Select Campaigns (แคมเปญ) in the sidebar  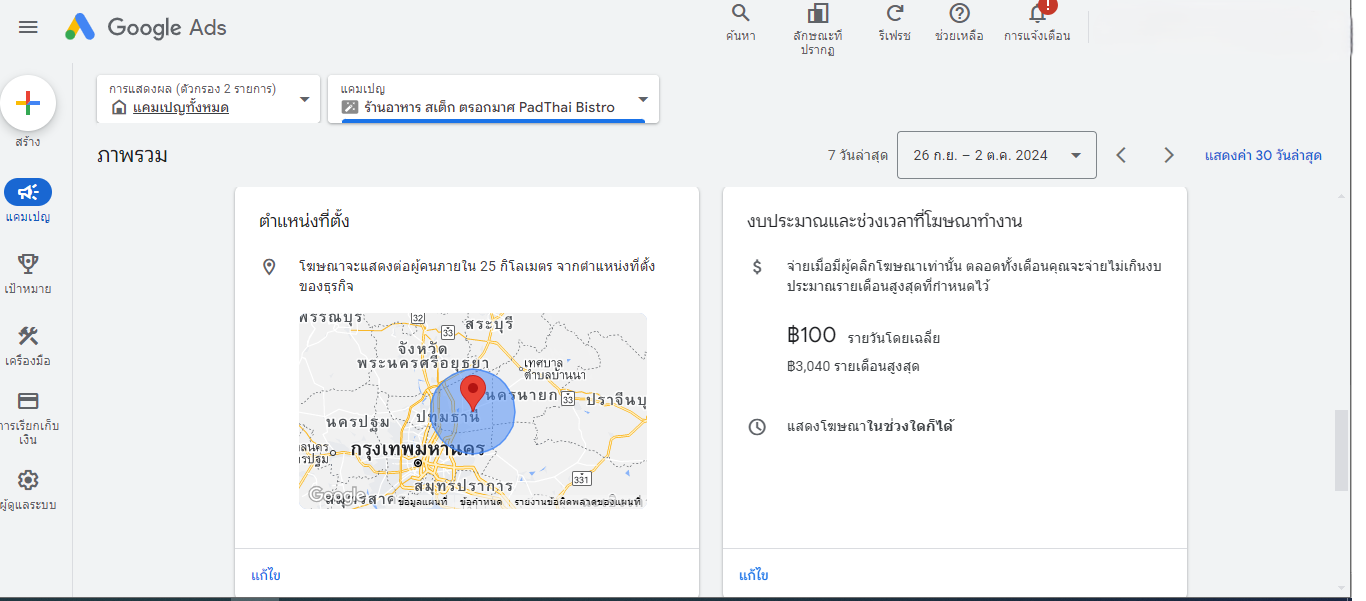coord(28,193)
